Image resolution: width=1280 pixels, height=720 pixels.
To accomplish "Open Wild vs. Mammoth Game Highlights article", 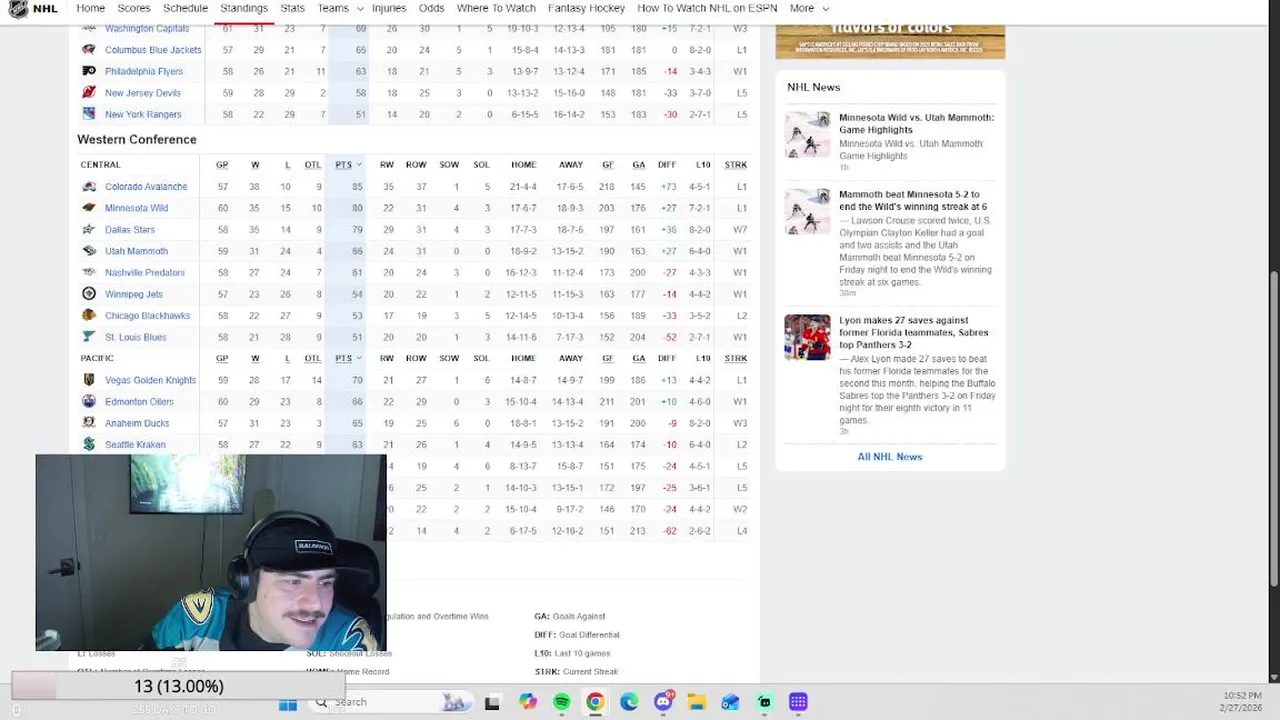I will (x=916, y=123).
